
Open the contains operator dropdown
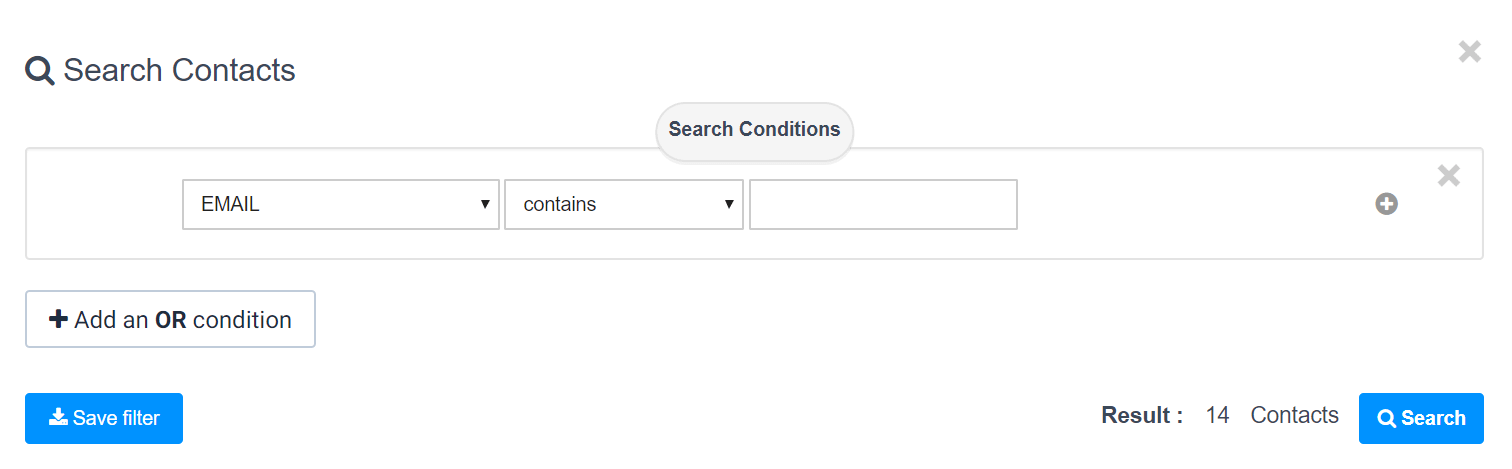click(624, 204)
